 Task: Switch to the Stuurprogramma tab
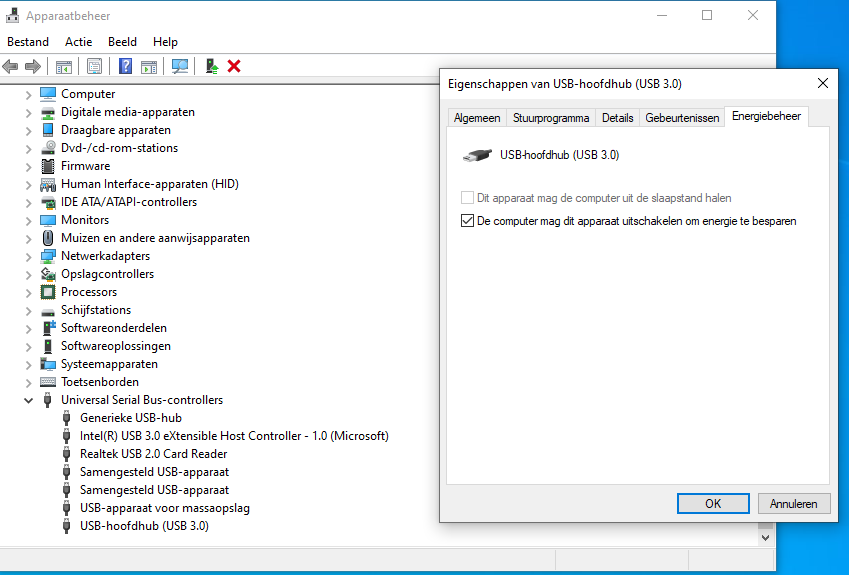(550, 118)
